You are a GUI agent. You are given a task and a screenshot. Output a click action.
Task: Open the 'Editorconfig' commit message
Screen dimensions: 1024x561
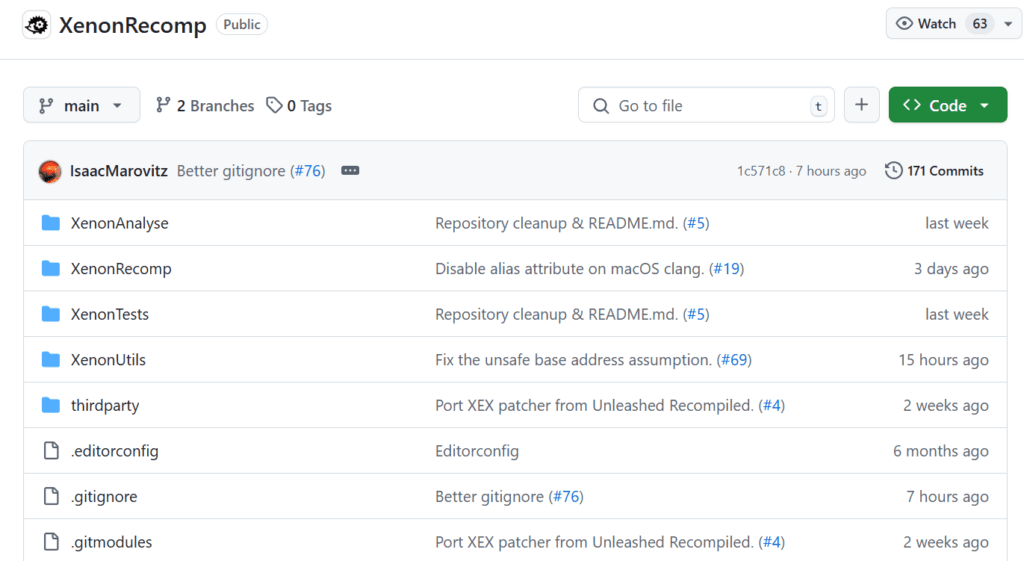click(477, 451)
